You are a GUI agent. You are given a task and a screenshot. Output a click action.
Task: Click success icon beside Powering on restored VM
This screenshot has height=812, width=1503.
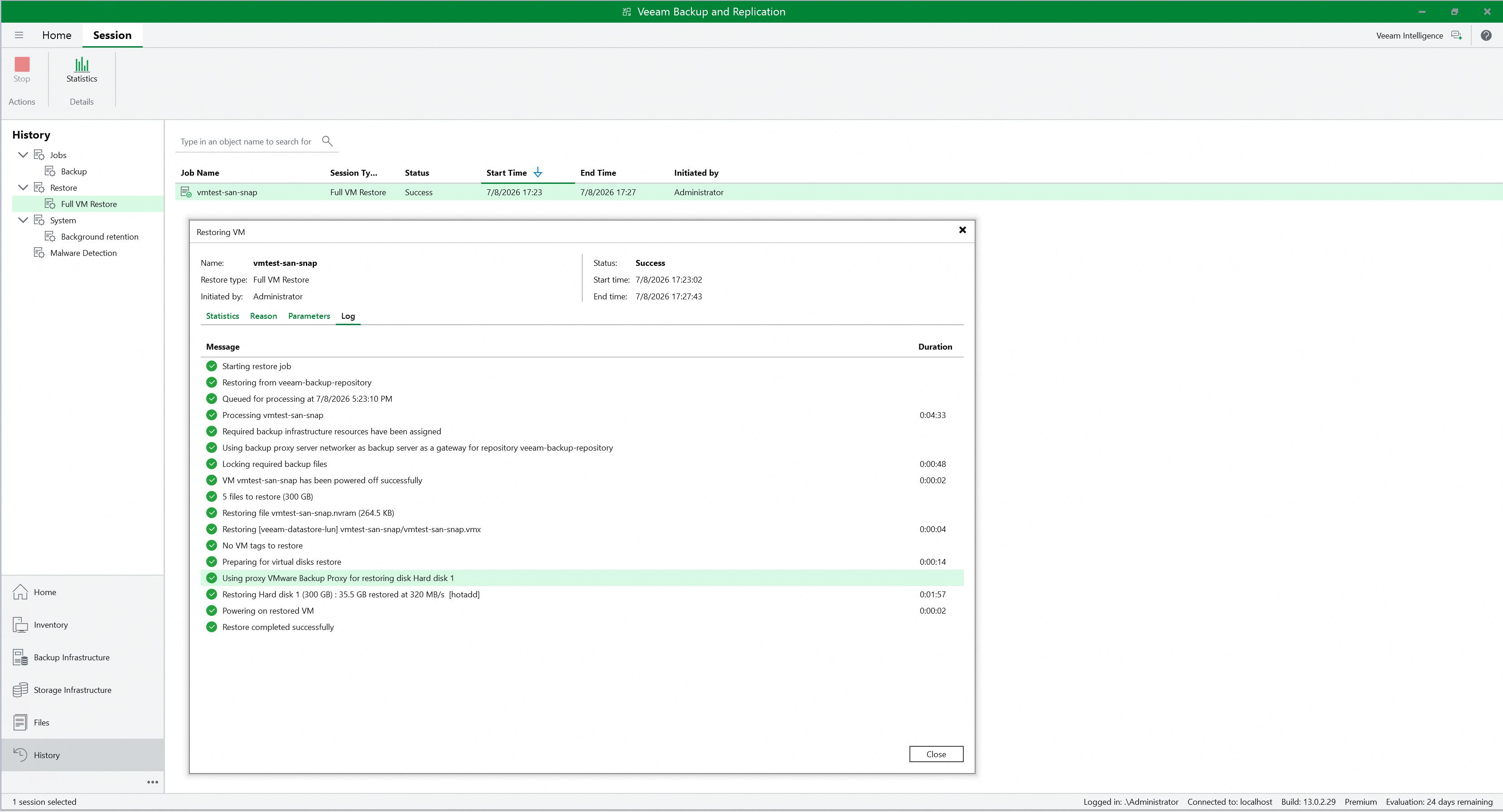pos(211,611)
